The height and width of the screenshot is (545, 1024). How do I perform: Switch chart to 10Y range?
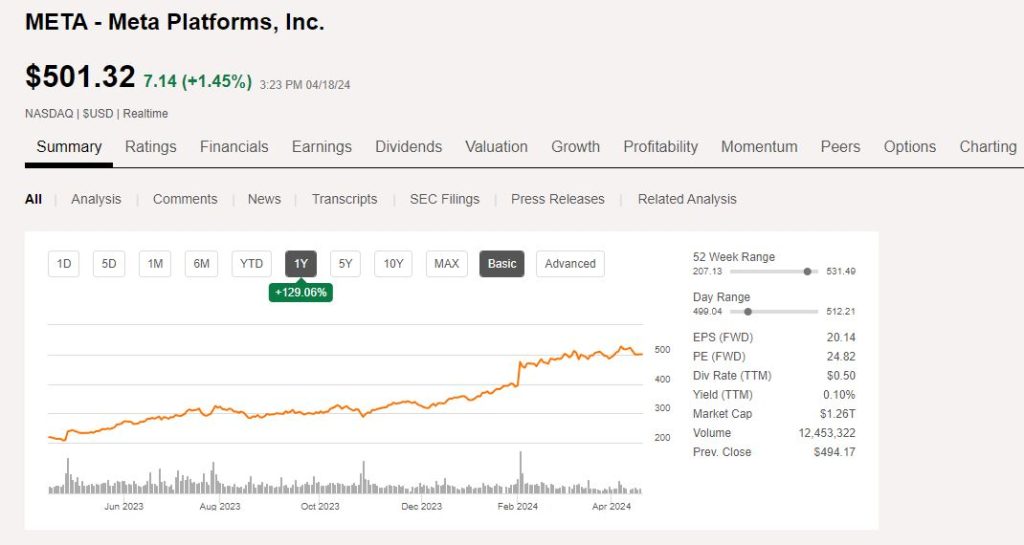tap(393, 264)
